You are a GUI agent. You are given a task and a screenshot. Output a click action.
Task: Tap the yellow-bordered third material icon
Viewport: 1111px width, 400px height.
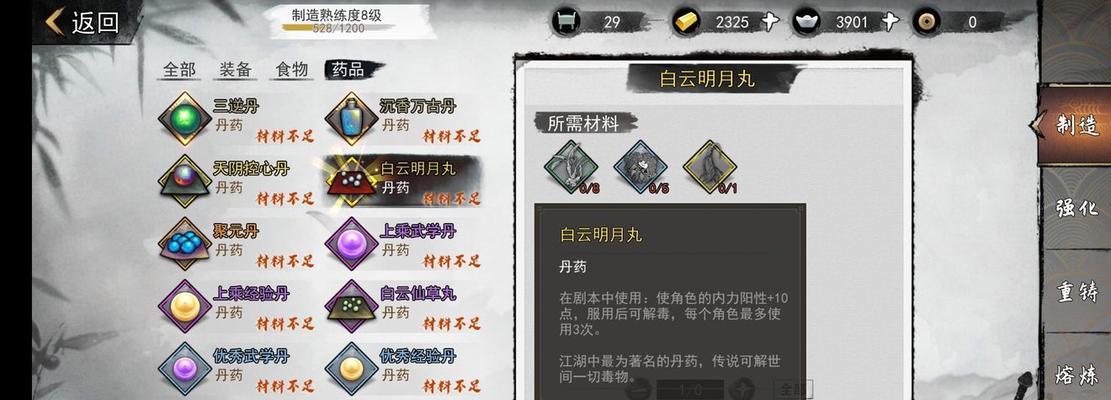(x=710, y=166)
